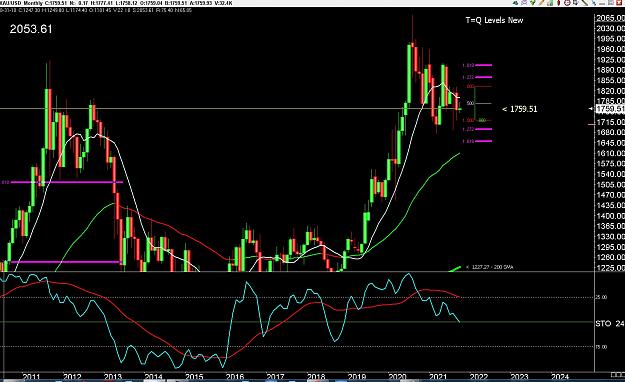Click the 2013 year label on time axis
The width and height of the screenshot is (625, 382).
point(113,377)
